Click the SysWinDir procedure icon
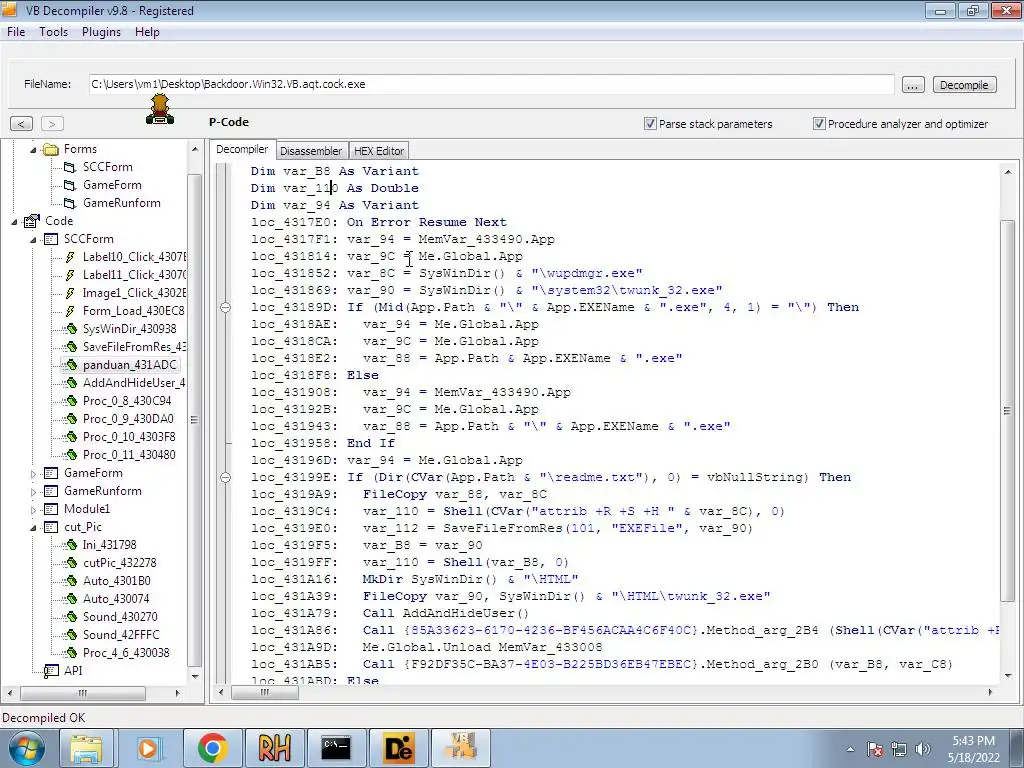Viewport: 1024px width, 768px height. click(70, 329)
